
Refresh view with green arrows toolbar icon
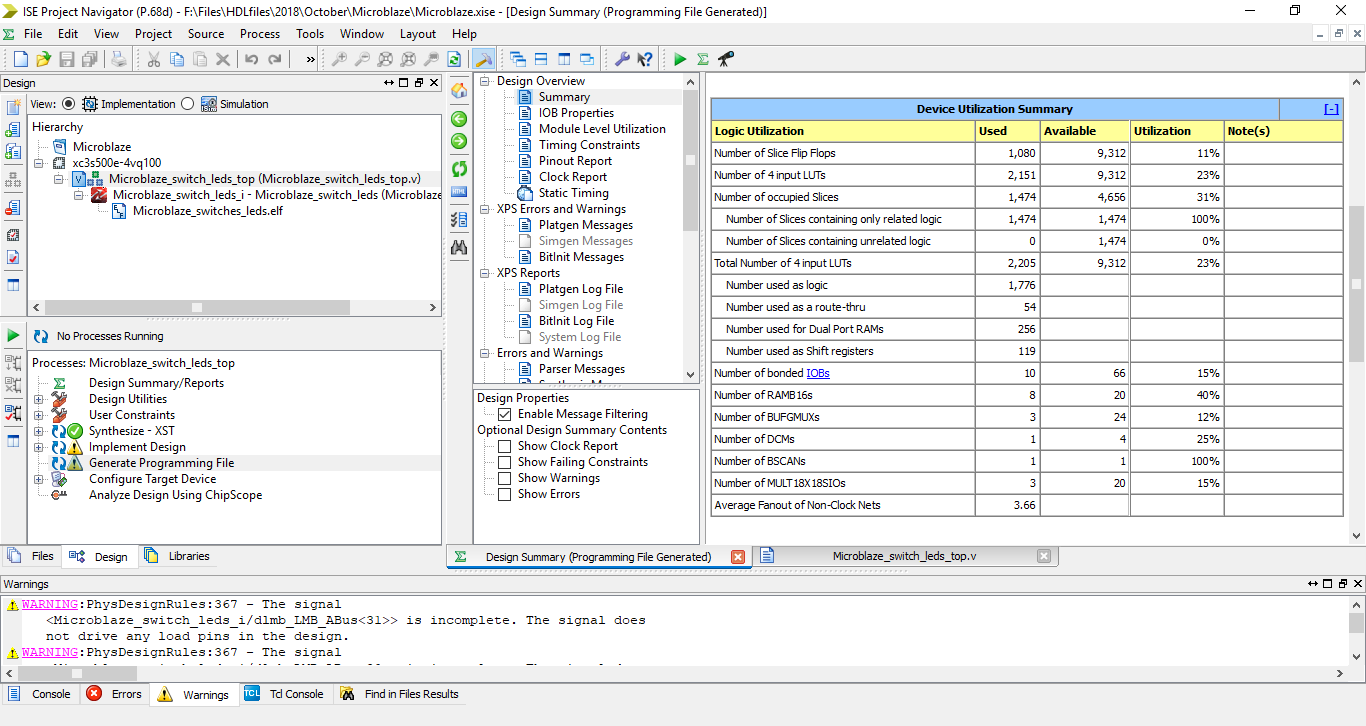[454, 59]
